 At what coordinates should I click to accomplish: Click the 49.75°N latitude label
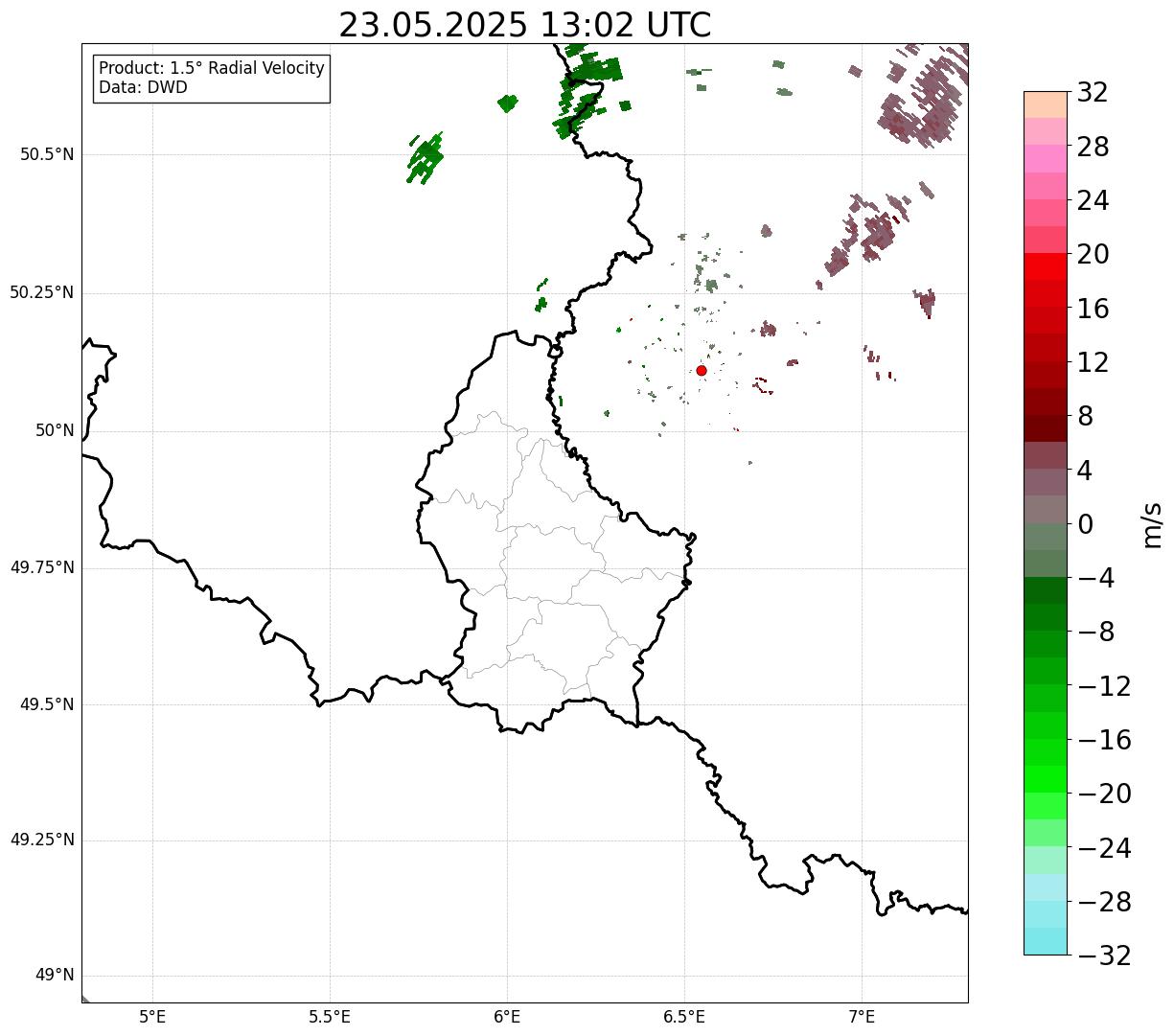pos(41,567)
